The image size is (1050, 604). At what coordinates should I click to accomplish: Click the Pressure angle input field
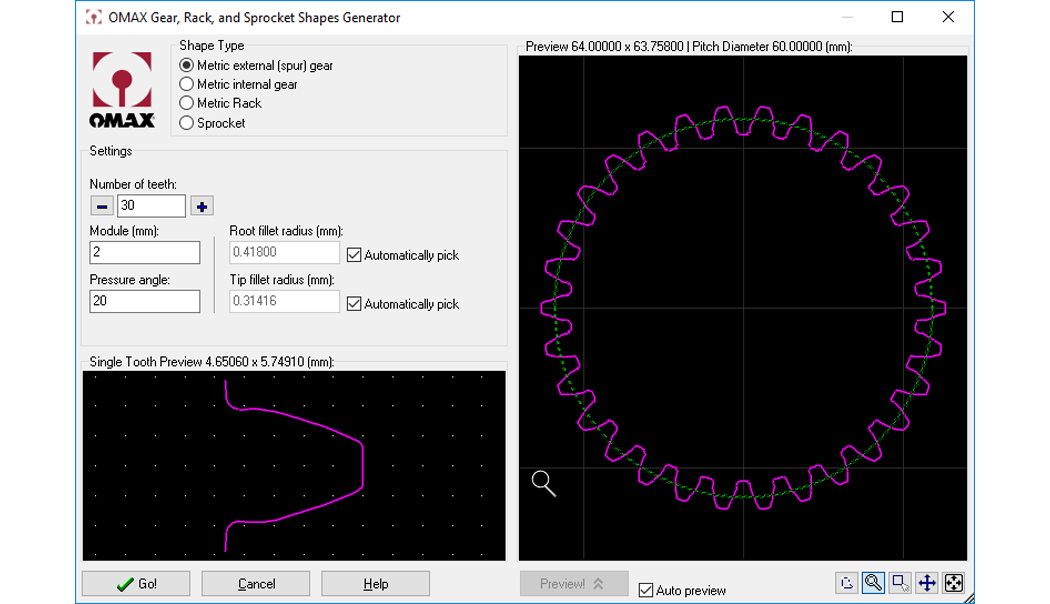[144, 301]
